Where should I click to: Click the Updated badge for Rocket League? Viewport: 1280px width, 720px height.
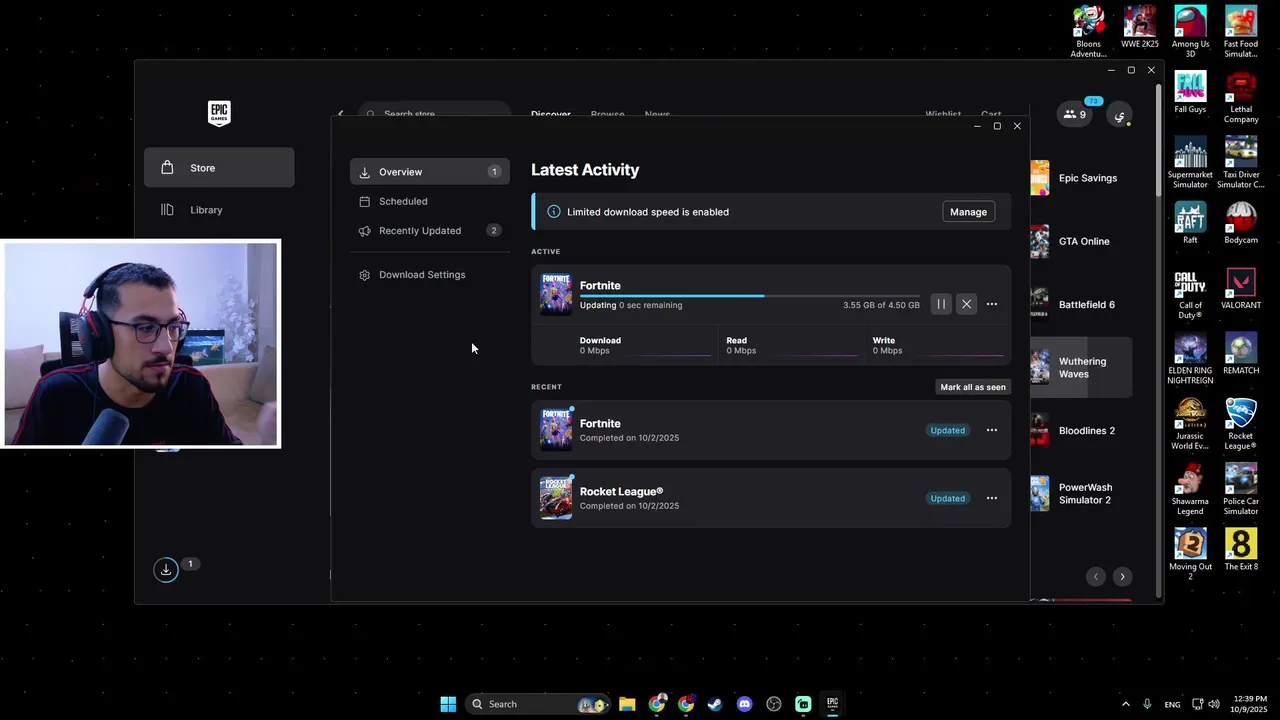click(x=947, y=498)
